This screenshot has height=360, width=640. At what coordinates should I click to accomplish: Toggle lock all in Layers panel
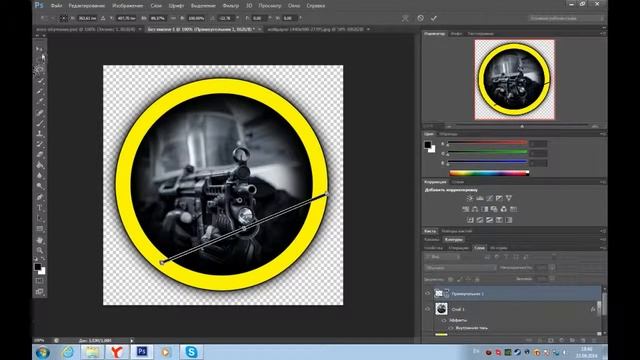[477, 279]
